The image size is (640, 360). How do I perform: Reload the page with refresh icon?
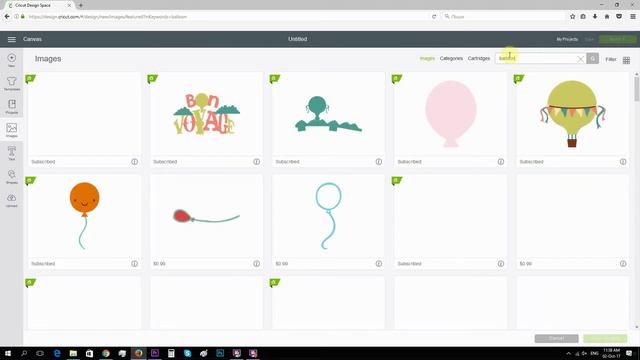click(434, 17)
